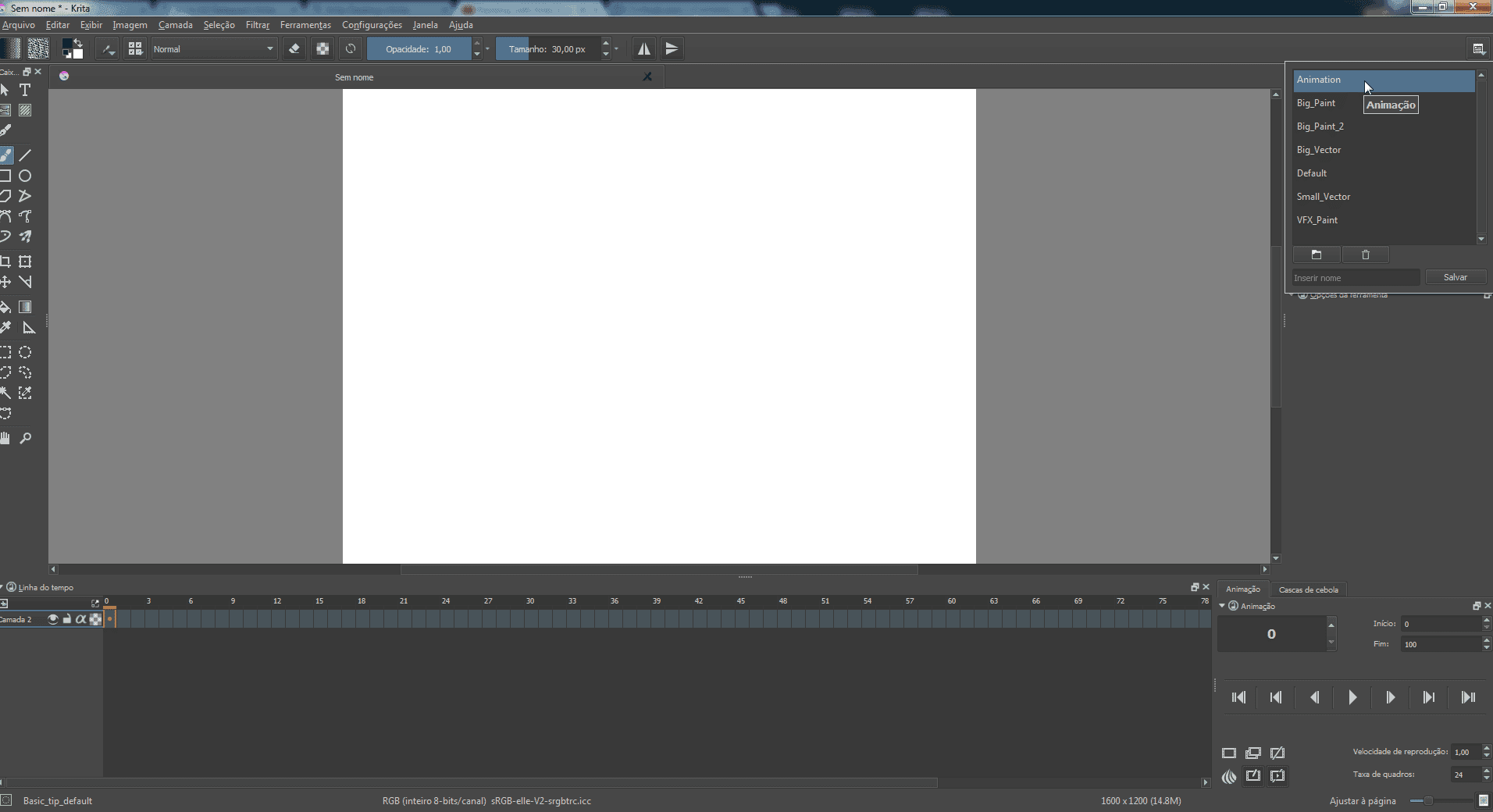The image size is (1493, 812).
Task: Select the Big_Paint workspace
Action: (x=1317, y=102)
